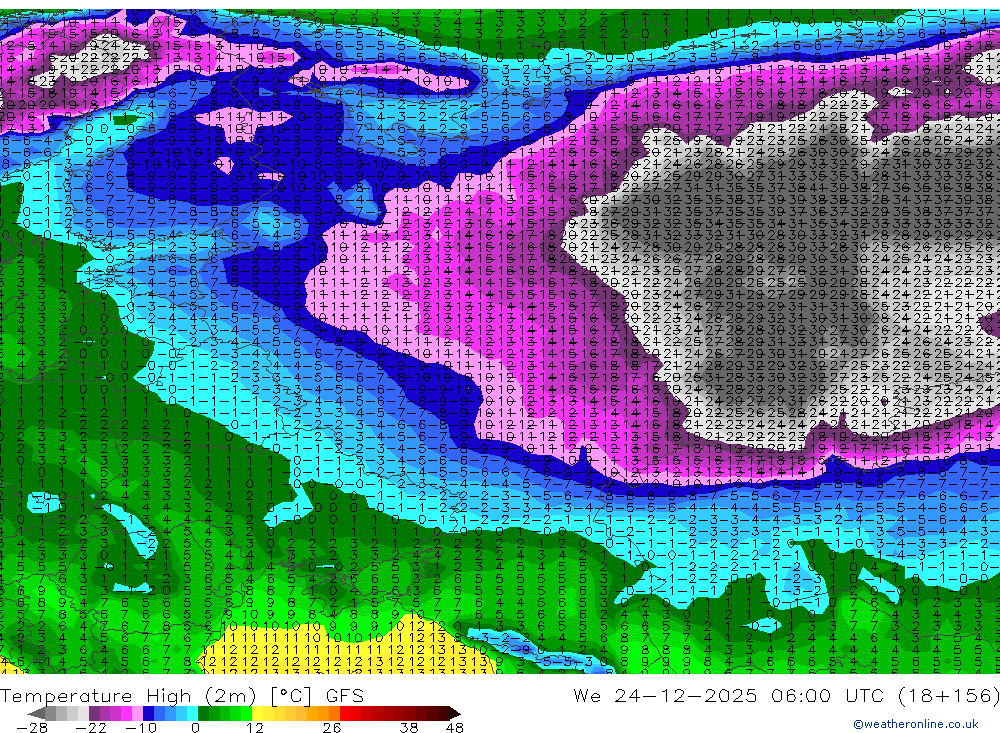Click the "Temperature High (2m) [°C] GFS" title
This screenshot has height=733, width=1000.
point(182,695)
